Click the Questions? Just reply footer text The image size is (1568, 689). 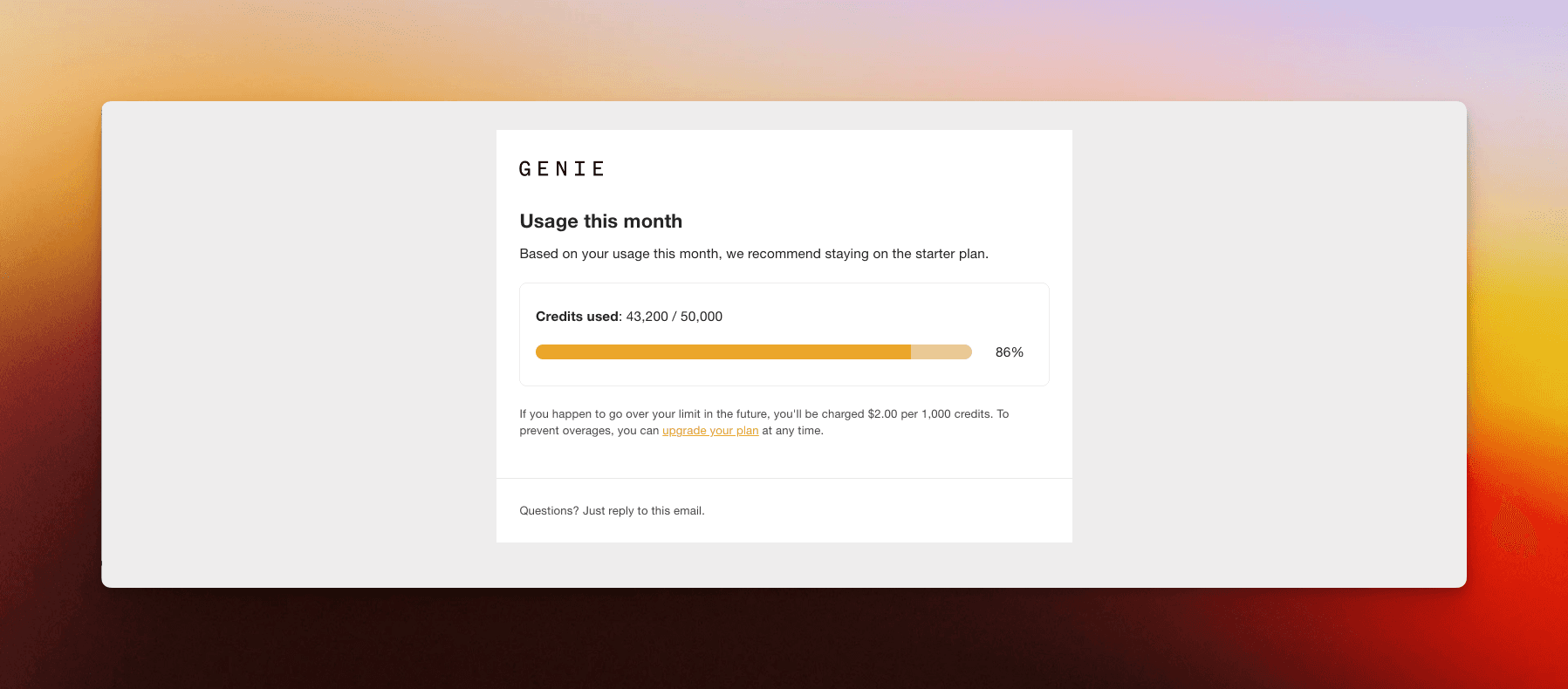[612, 511]
